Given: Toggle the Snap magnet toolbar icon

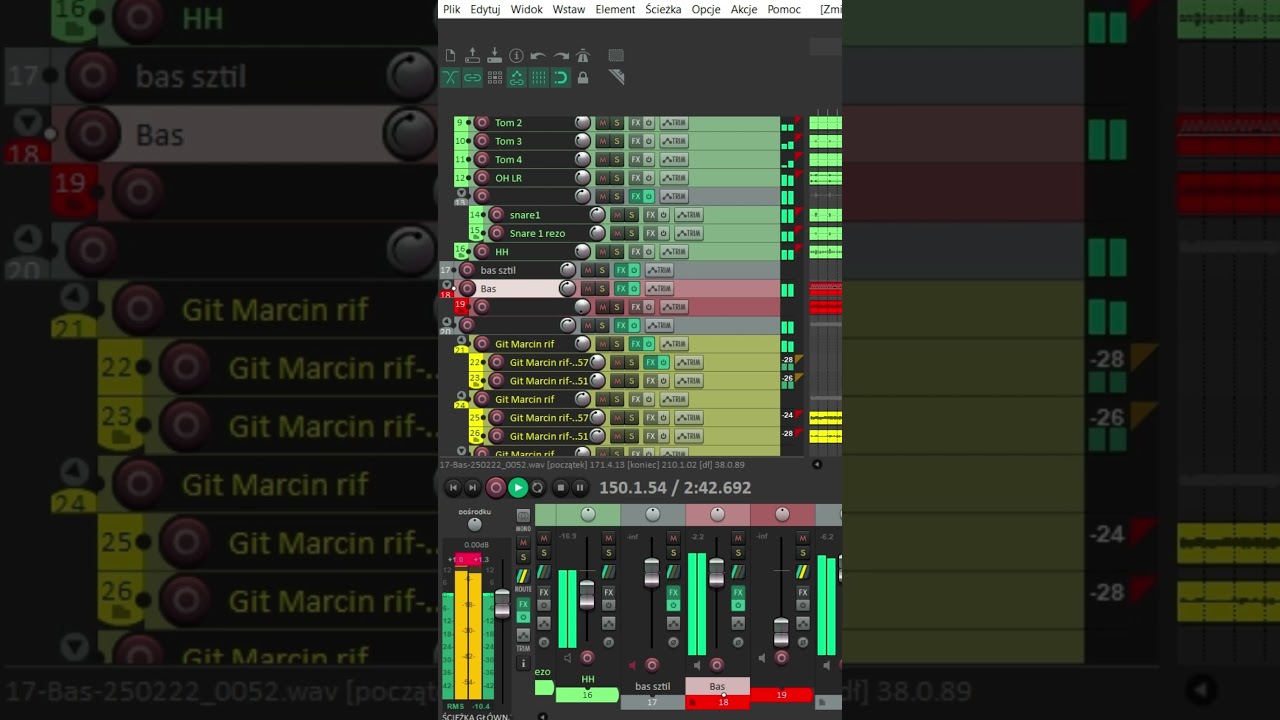Looking at the screenshot, I should click(x=560, y=77).
